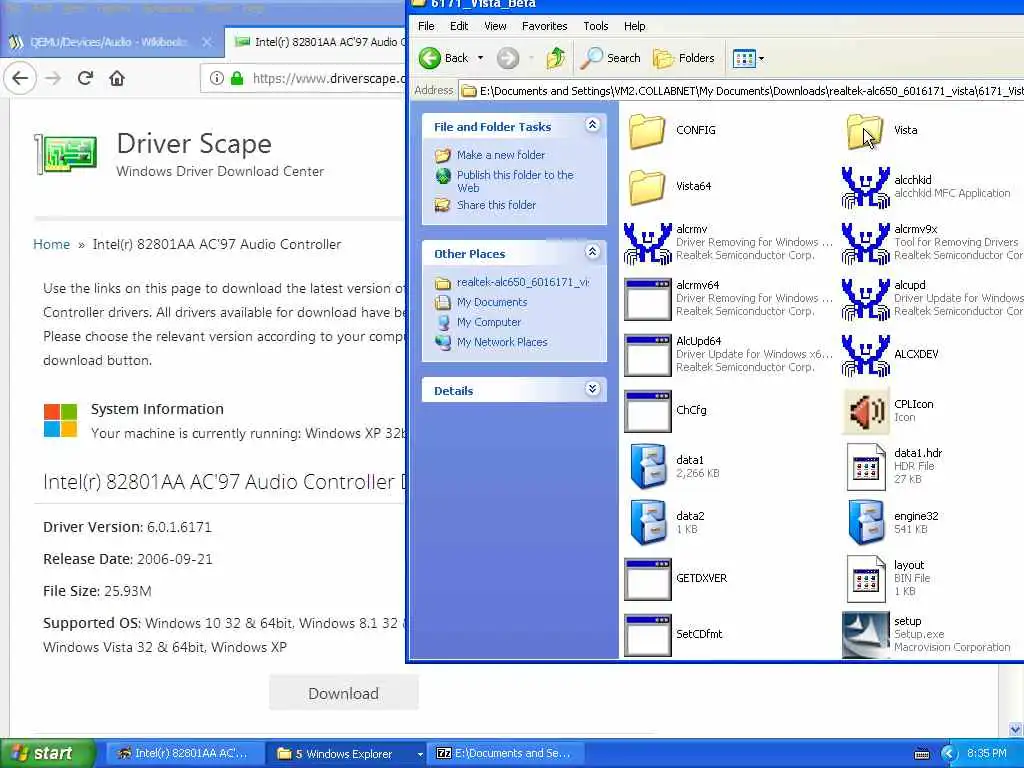Click the Back arrow icon in Explorer
The height and width of the screenshot is (768, 1024).
(x=430, y=58)
